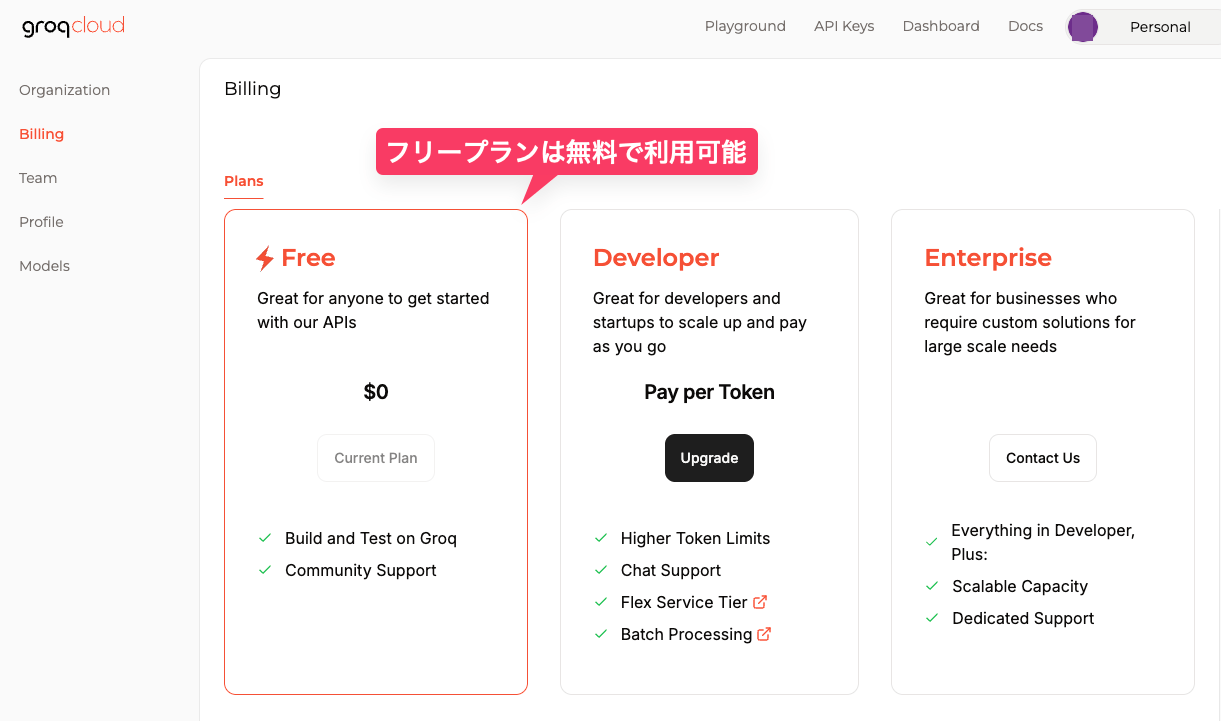
Task: Click the groqcloud logo
Action: [x=73, y=27]
